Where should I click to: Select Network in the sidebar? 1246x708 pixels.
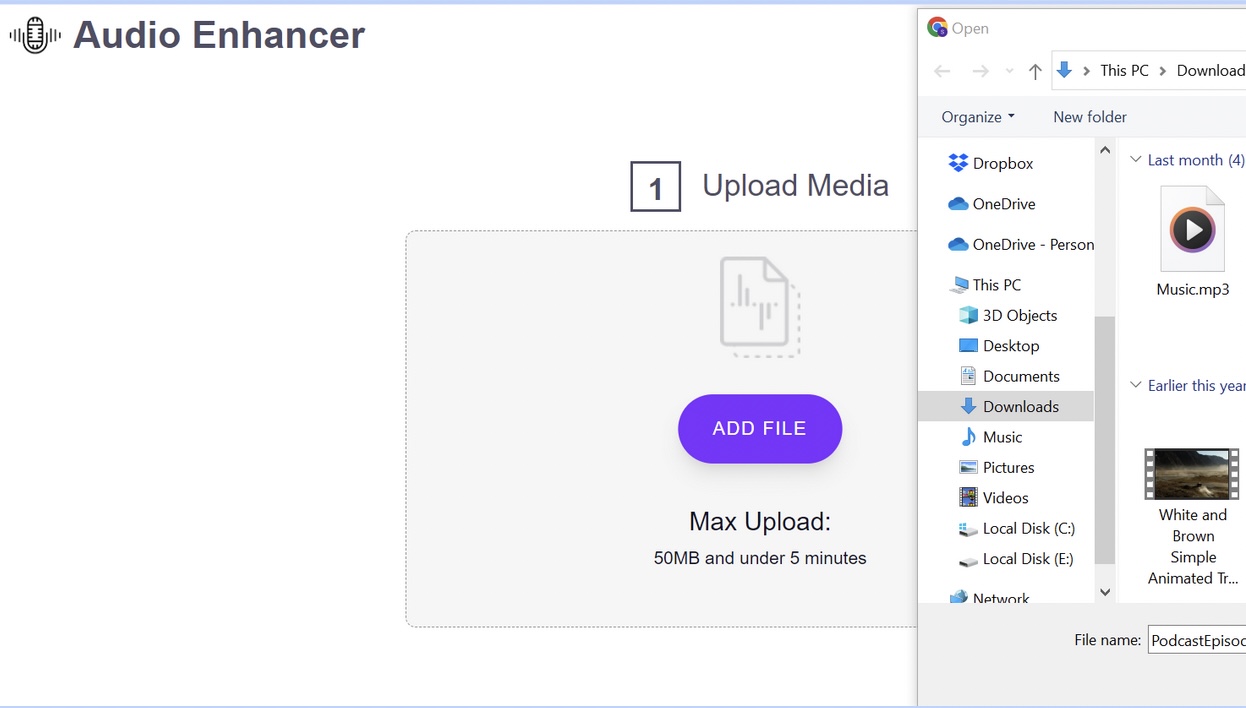pyautogui.click(x=1001, y=597)
